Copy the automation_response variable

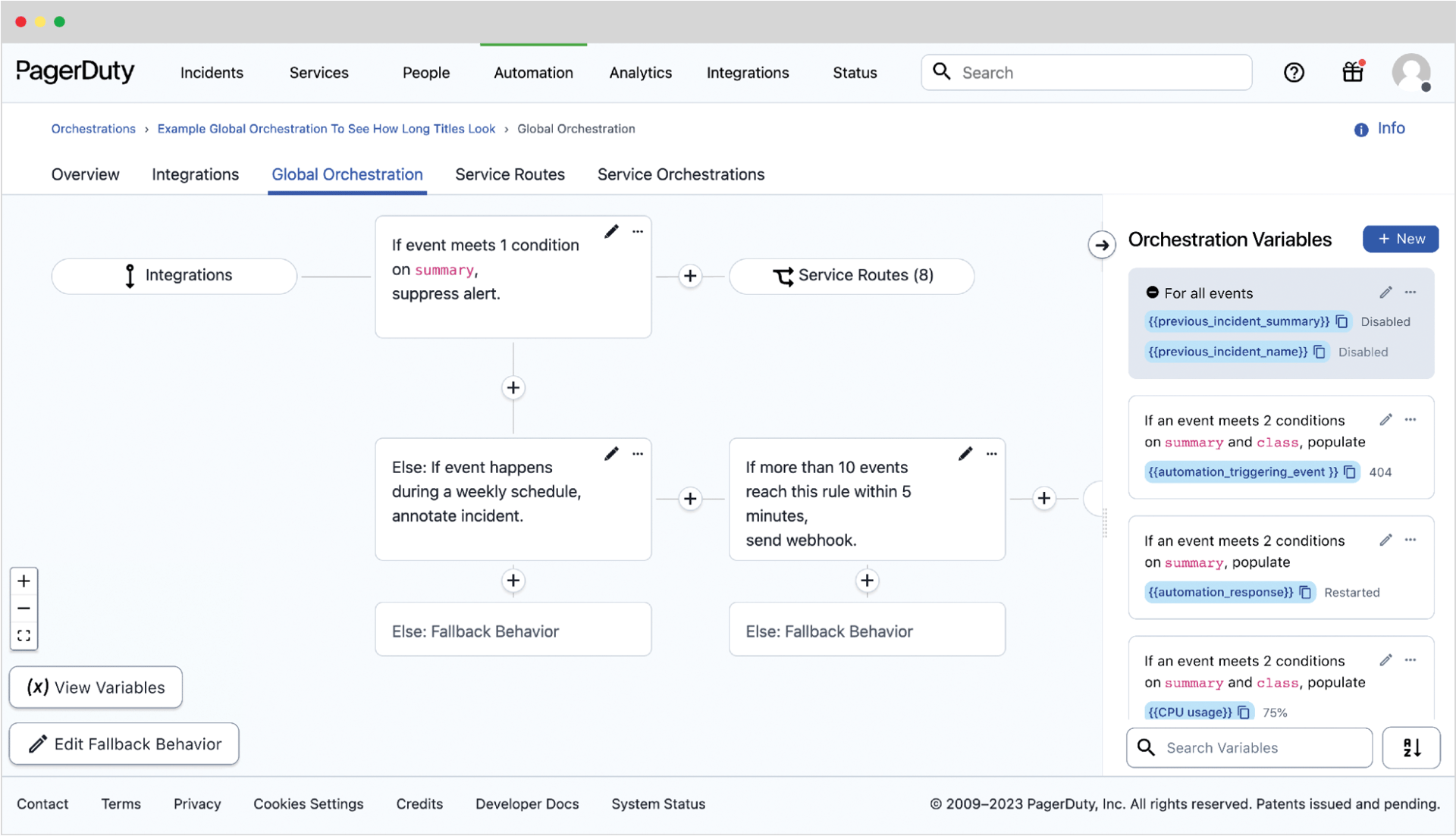click(x=1305, y=592)
